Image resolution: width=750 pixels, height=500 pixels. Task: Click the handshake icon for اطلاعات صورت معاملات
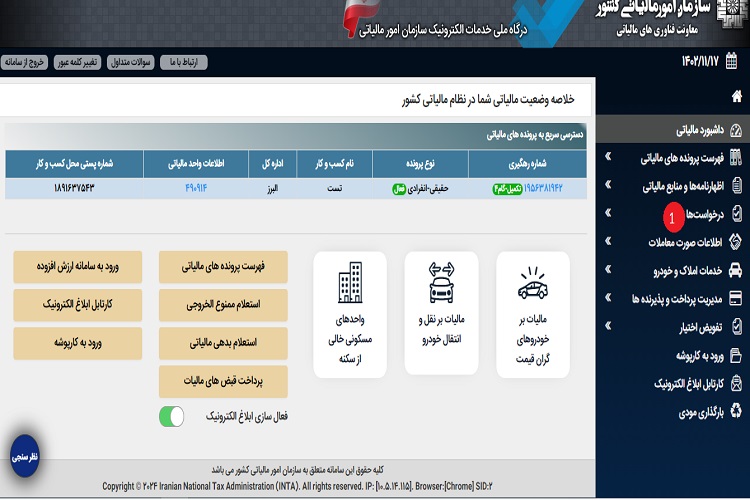736,241
